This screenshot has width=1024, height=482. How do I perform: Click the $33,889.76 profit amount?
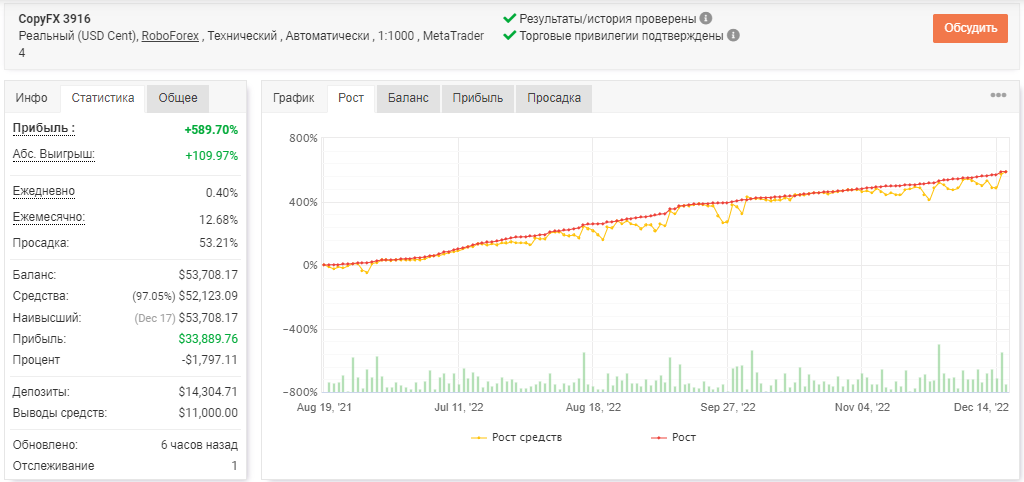coord(208,339)
